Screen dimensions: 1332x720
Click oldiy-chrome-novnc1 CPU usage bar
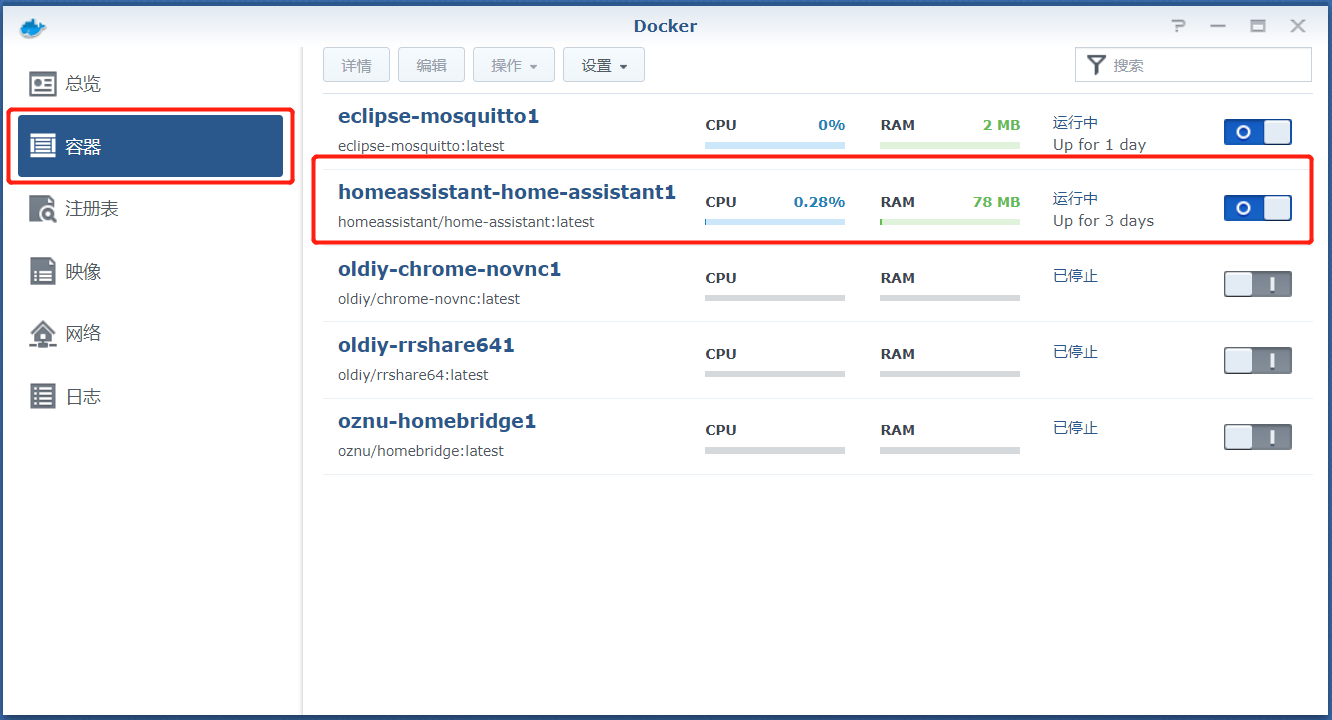tap(775, 298)
